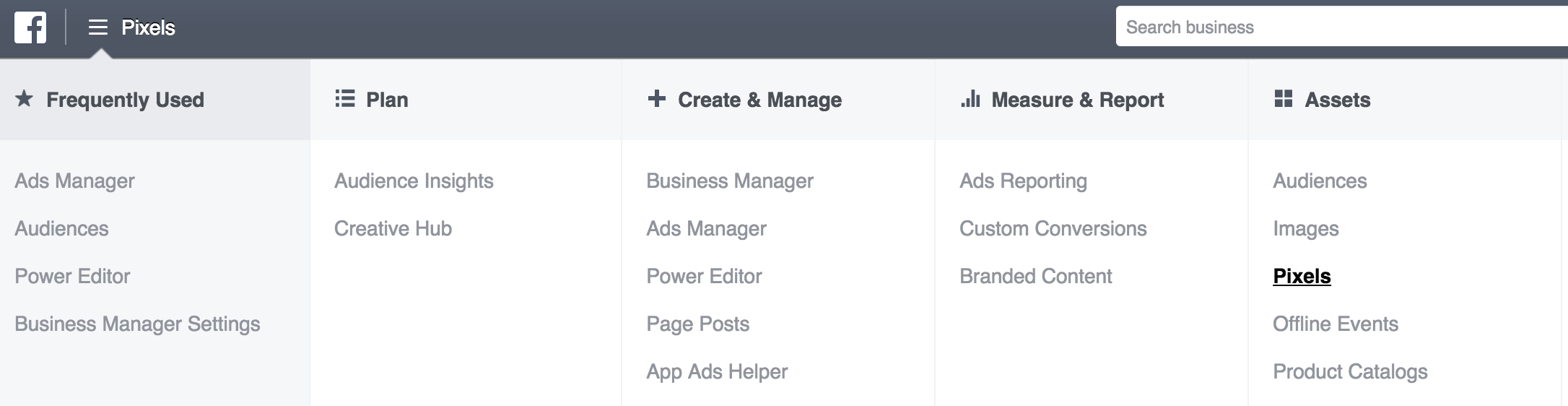
Task: Open Page Posts
Action: [697, 324]
